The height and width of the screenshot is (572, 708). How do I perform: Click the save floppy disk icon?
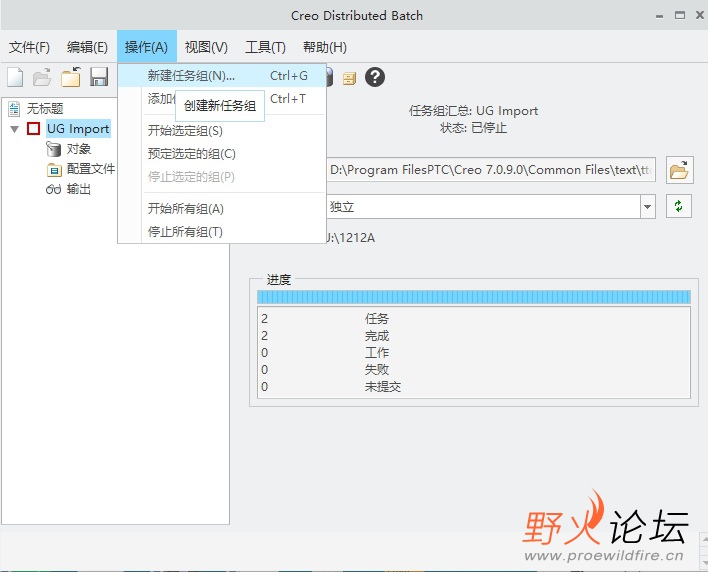click(x=99, y=77)
